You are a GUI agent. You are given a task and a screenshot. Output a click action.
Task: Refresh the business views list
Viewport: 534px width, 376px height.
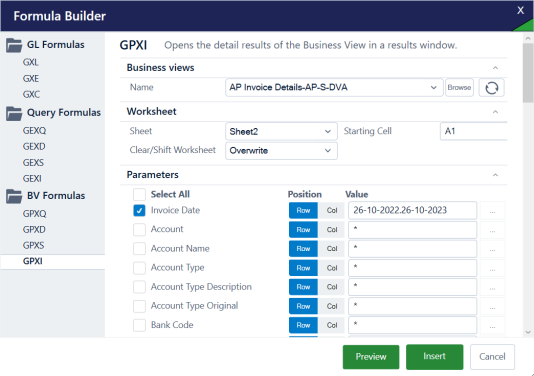pyautogui.click(x=491, y=88)
